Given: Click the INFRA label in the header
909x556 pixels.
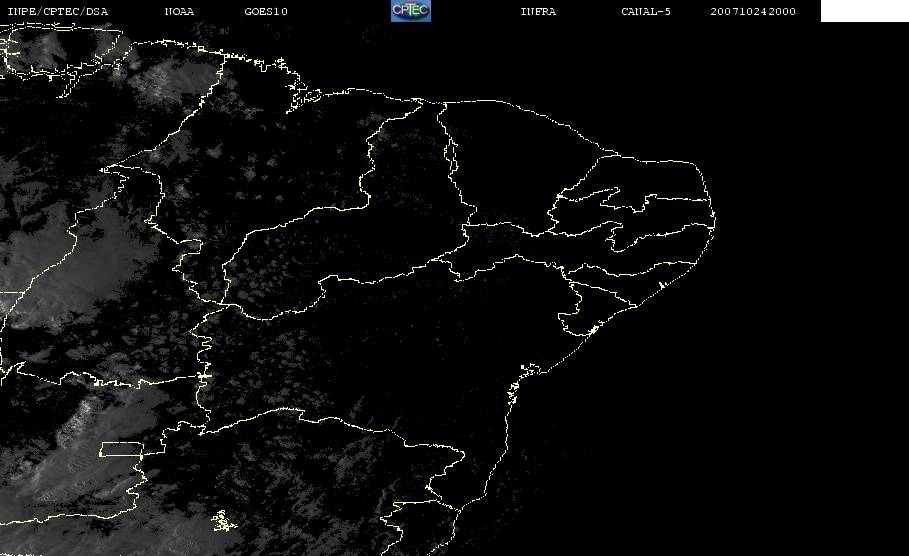Looking at the screenshot, I should pyautogui.click(x=539, y=12).
